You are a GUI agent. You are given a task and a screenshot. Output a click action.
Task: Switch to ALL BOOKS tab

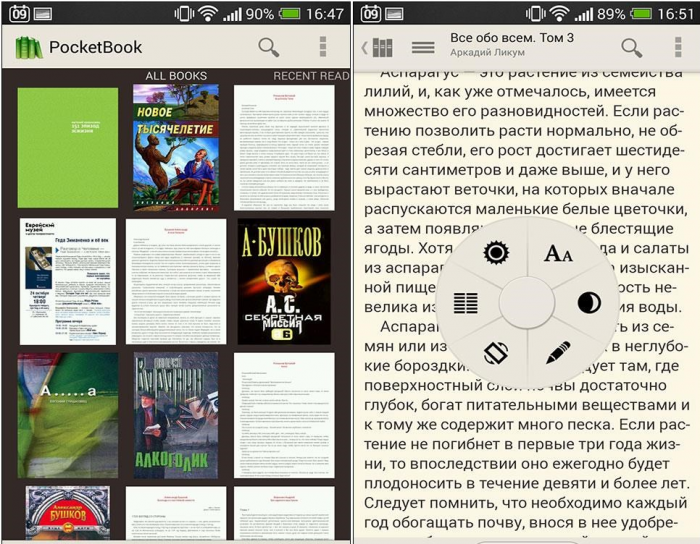[176, 76]
